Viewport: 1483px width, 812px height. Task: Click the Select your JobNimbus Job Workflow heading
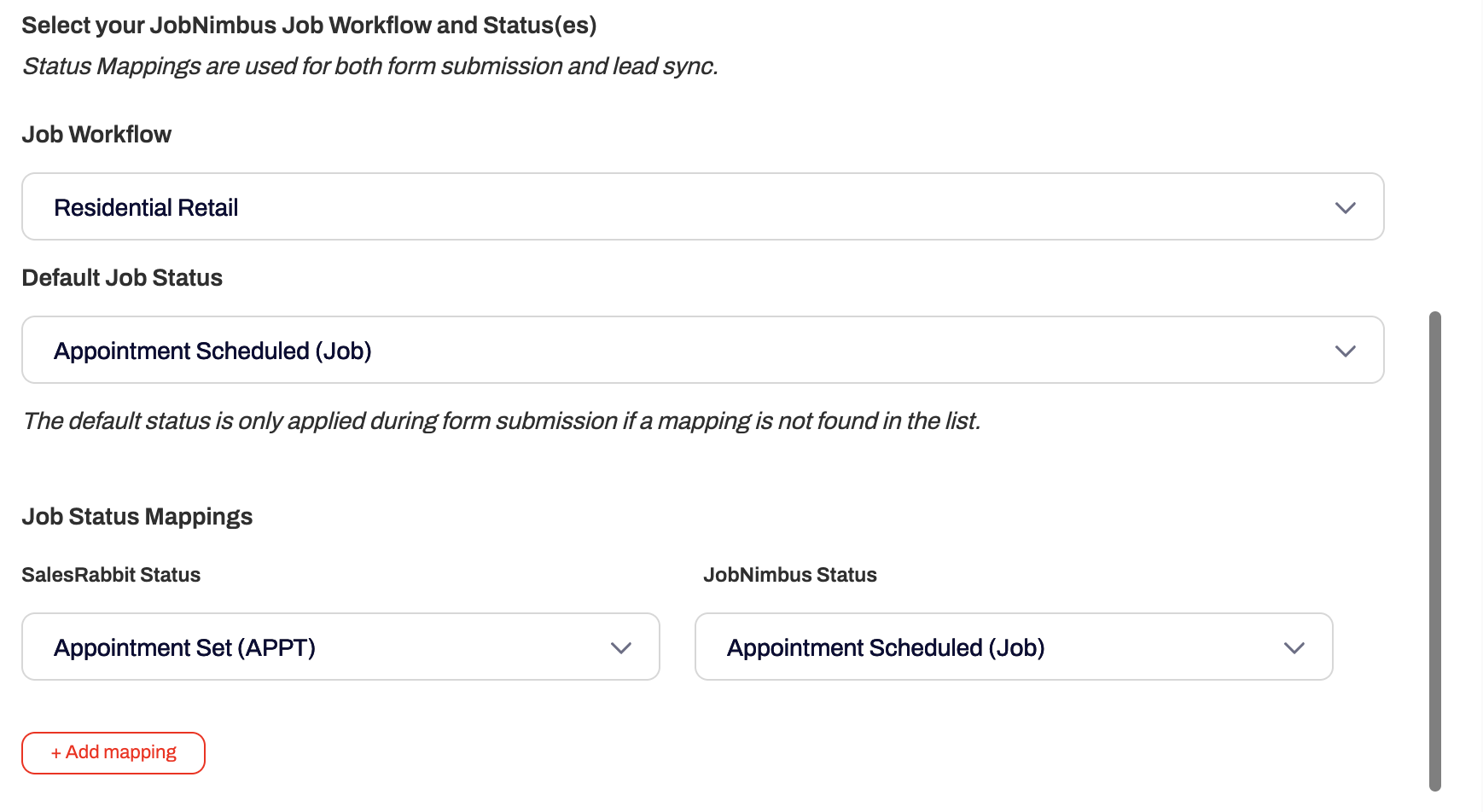click(x=309, y=26)
